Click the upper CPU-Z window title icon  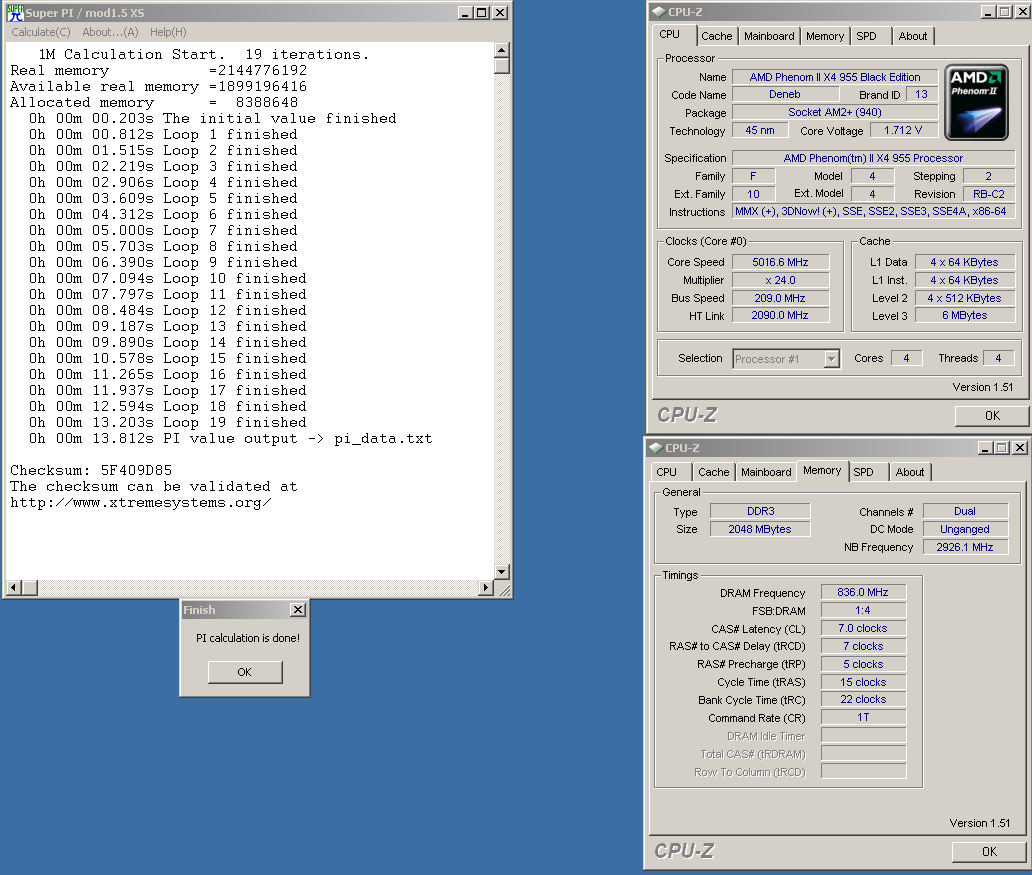tap(659, 12)
